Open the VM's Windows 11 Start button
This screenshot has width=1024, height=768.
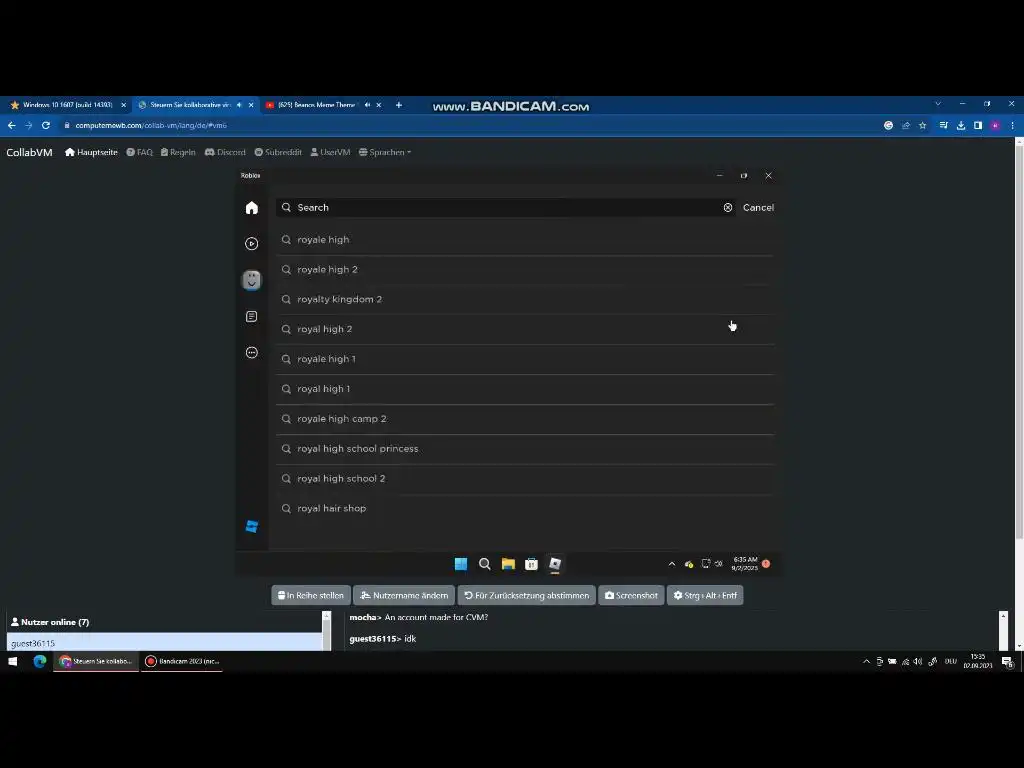pos(461,564)
